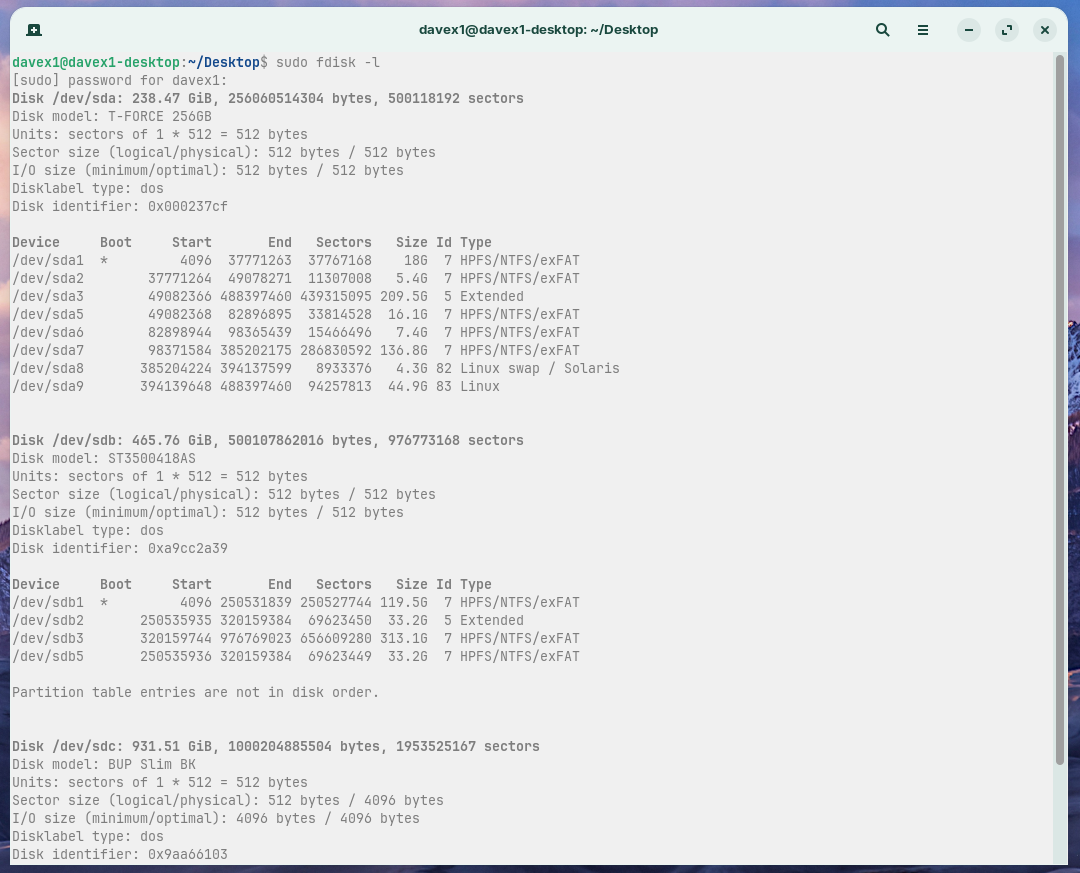Minimize the terminal window

tap(968, 30)
